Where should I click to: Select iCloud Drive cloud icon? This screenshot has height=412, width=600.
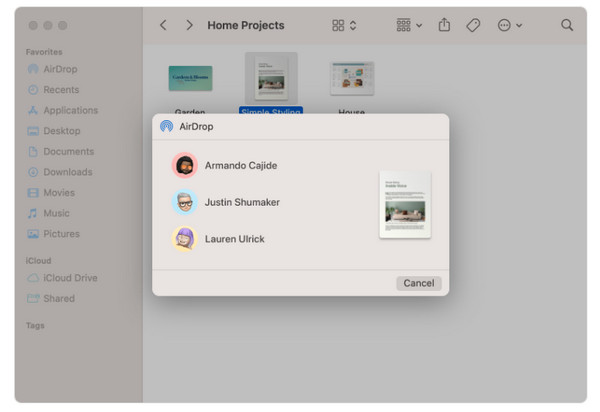(33, 278)
